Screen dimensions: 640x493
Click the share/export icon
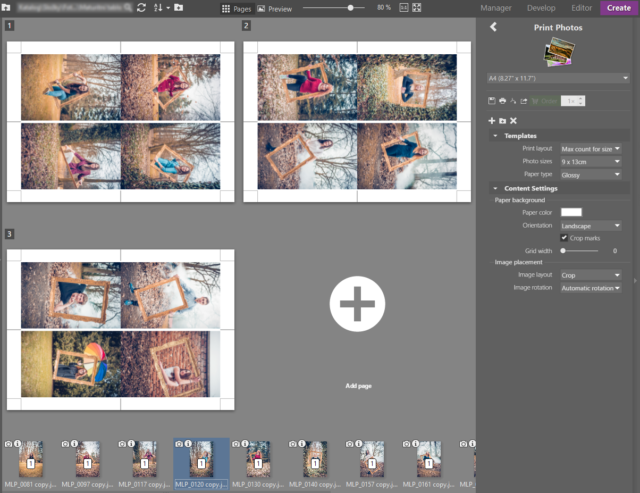coord(524,101)
